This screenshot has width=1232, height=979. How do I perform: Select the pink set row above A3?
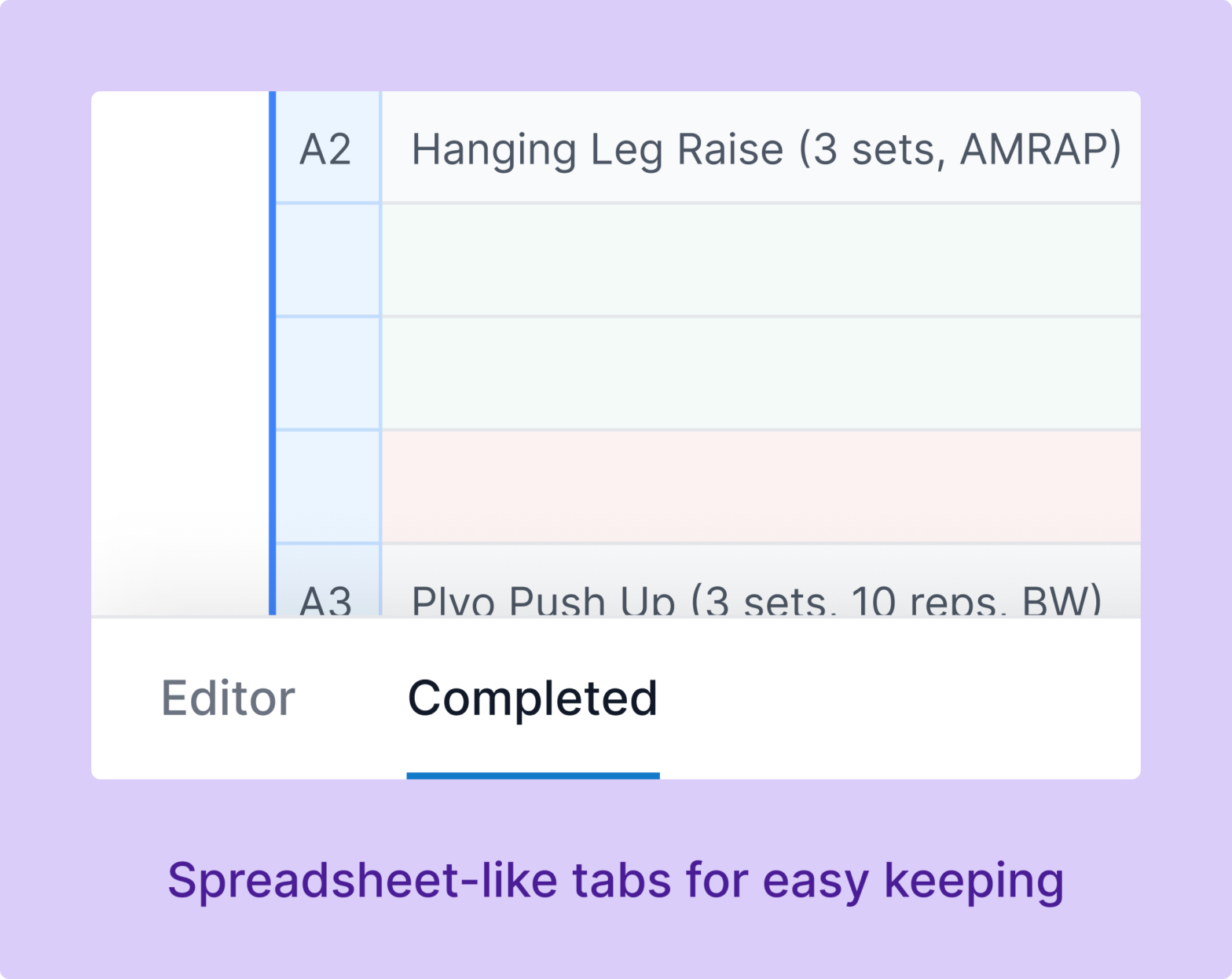(x=761, y=486)
